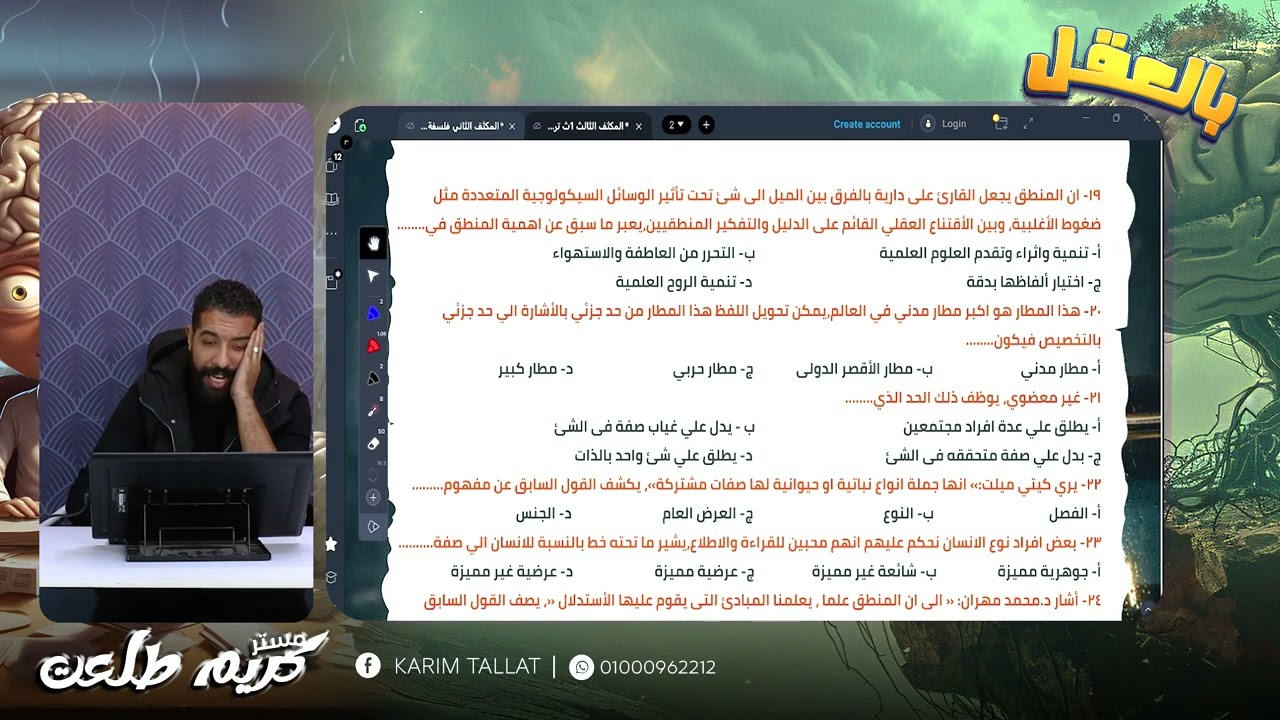Open the cube icon at sidebar bottom

[331, 577]
